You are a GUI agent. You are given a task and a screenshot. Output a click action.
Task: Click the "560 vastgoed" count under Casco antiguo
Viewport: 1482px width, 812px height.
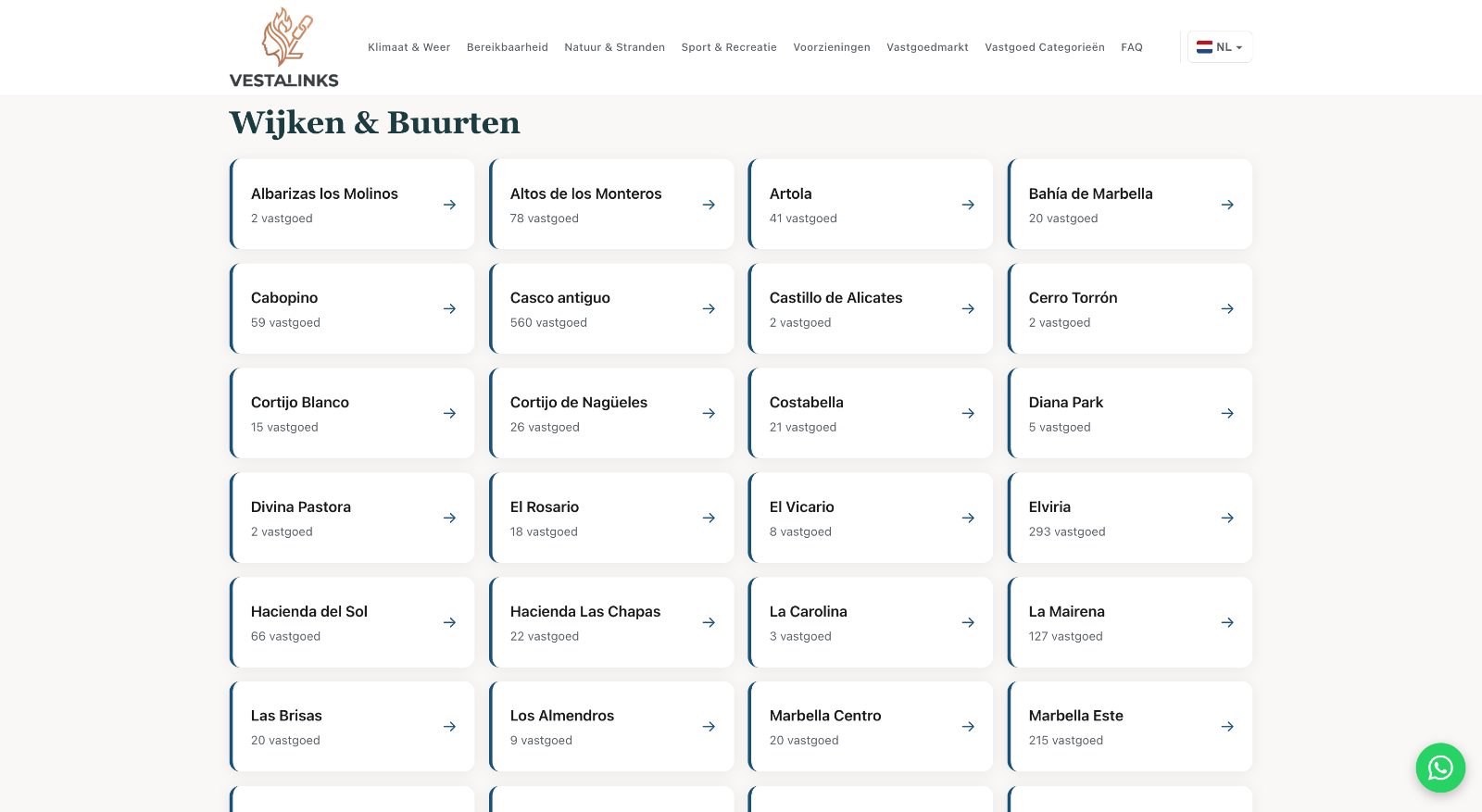point(548,322)
